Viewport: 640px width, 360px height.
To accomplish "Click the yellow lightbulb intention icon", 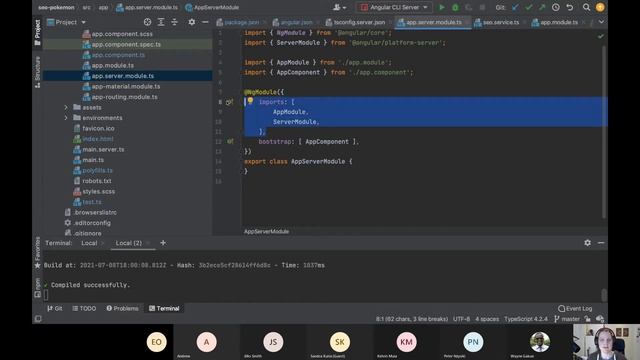I will pyautogui.click(x=250, y=100).
